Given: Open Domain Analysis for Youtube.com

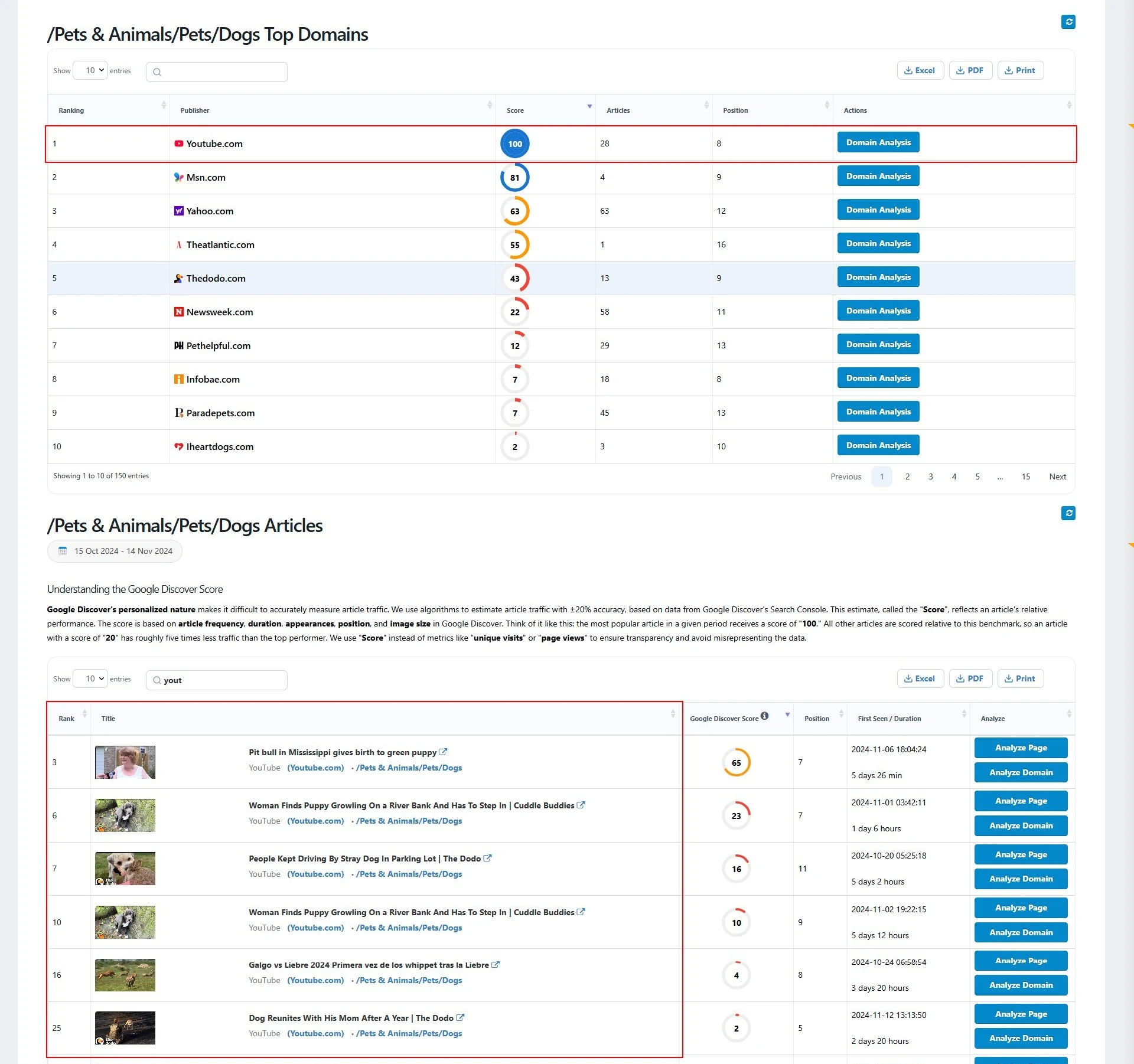Looking at the screenshot, I should [878, 142].
